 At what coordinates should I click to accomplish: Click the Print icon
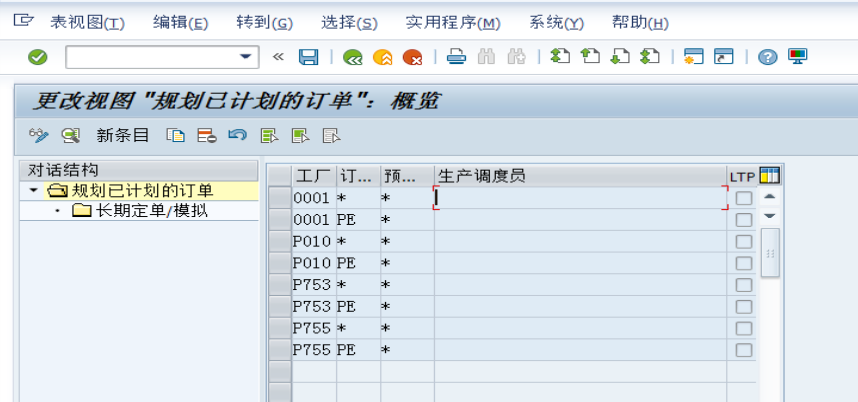click(x=456, y=57)
